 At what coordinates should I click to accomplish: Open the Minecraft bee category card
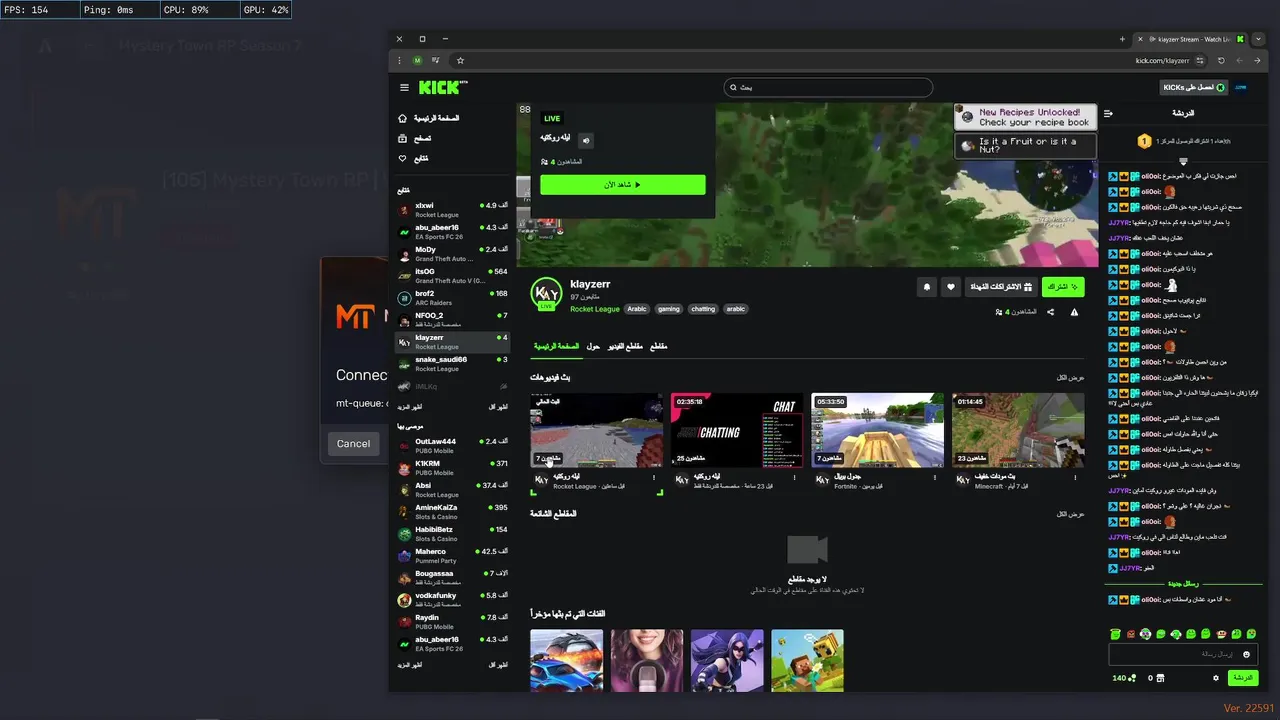pyautogui.click(x=807, y=660)
